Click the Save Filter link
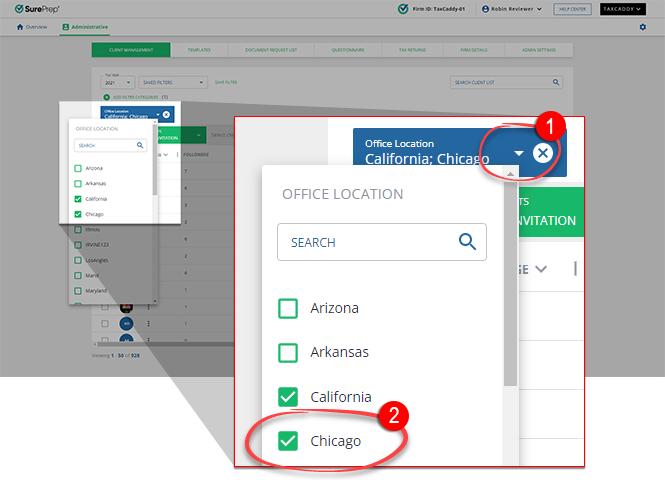The width and height of the screenshot is (665, 480). [x=226, y=83]
